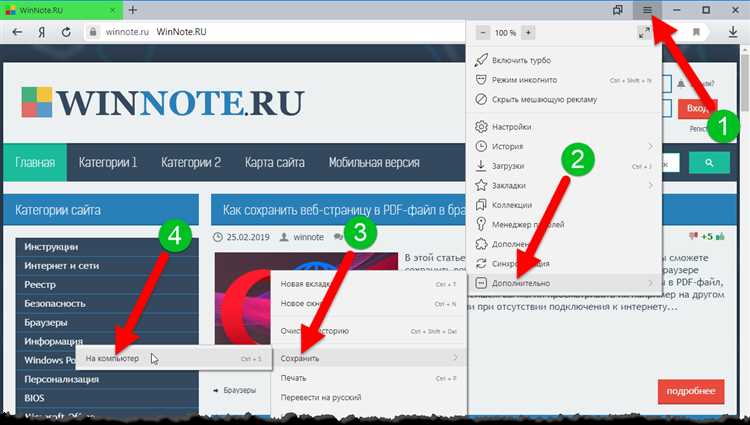Close the WinNote.RU tab
This screenshot has width=750, height=425.
pos(113,10)
